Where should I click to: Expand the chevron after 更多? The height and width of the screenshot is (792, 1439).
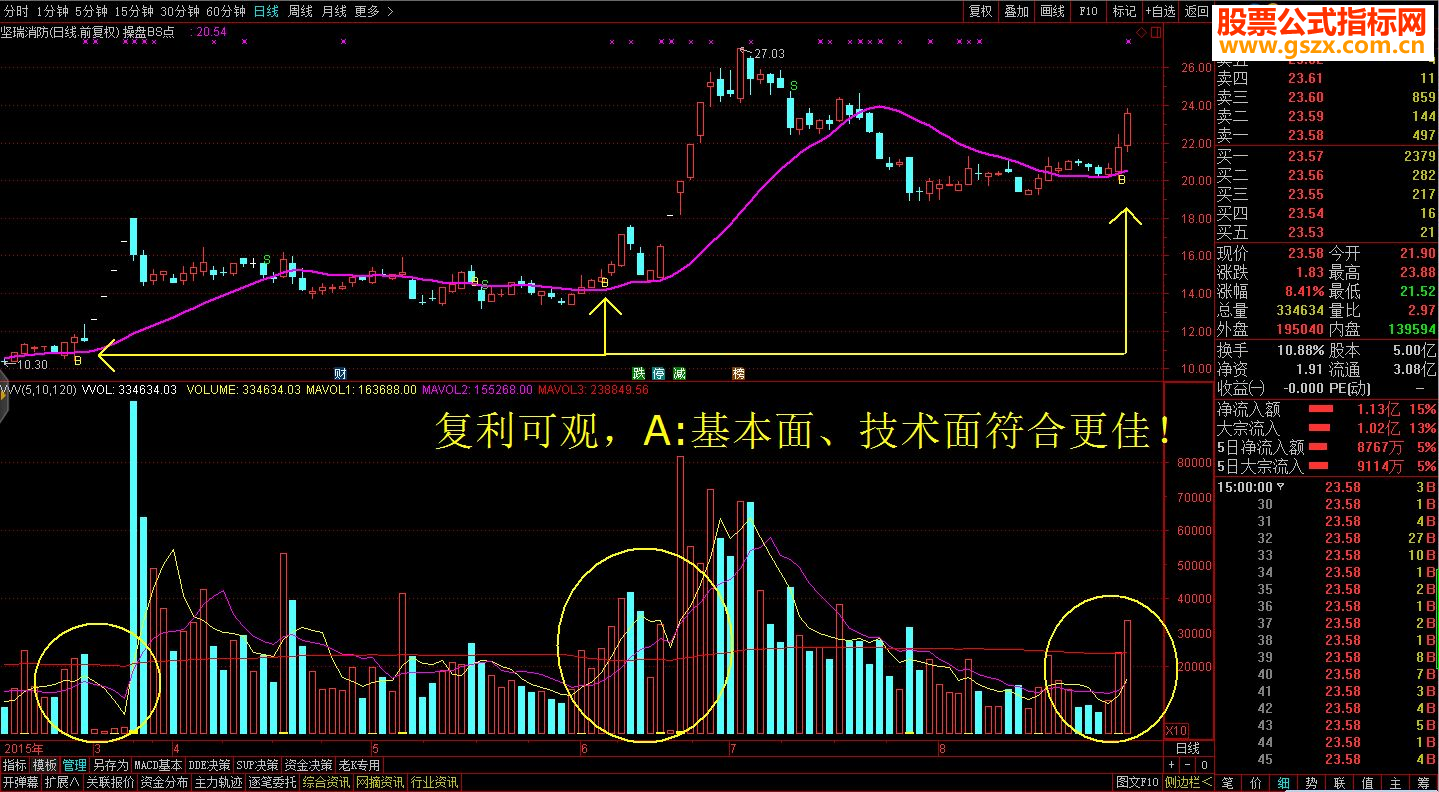390,11
